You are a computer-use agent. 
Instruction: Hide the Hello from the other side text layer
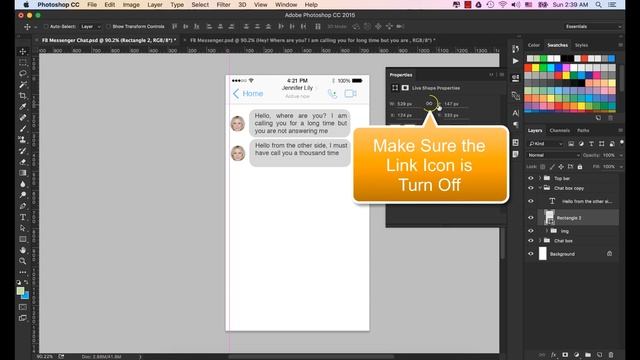click(531, 201)
